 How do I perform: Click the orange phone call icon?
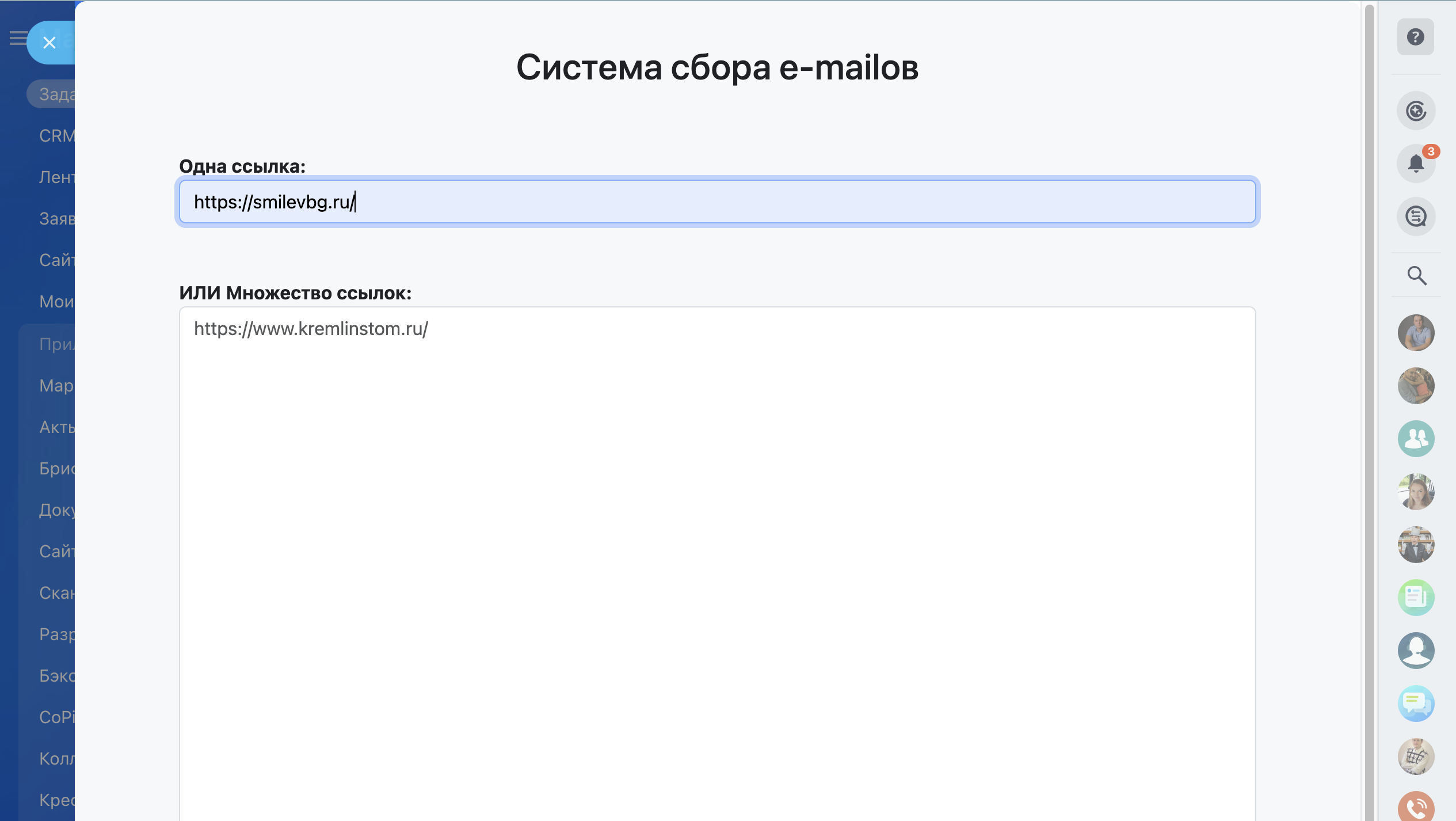click(x=1416, y=807)
